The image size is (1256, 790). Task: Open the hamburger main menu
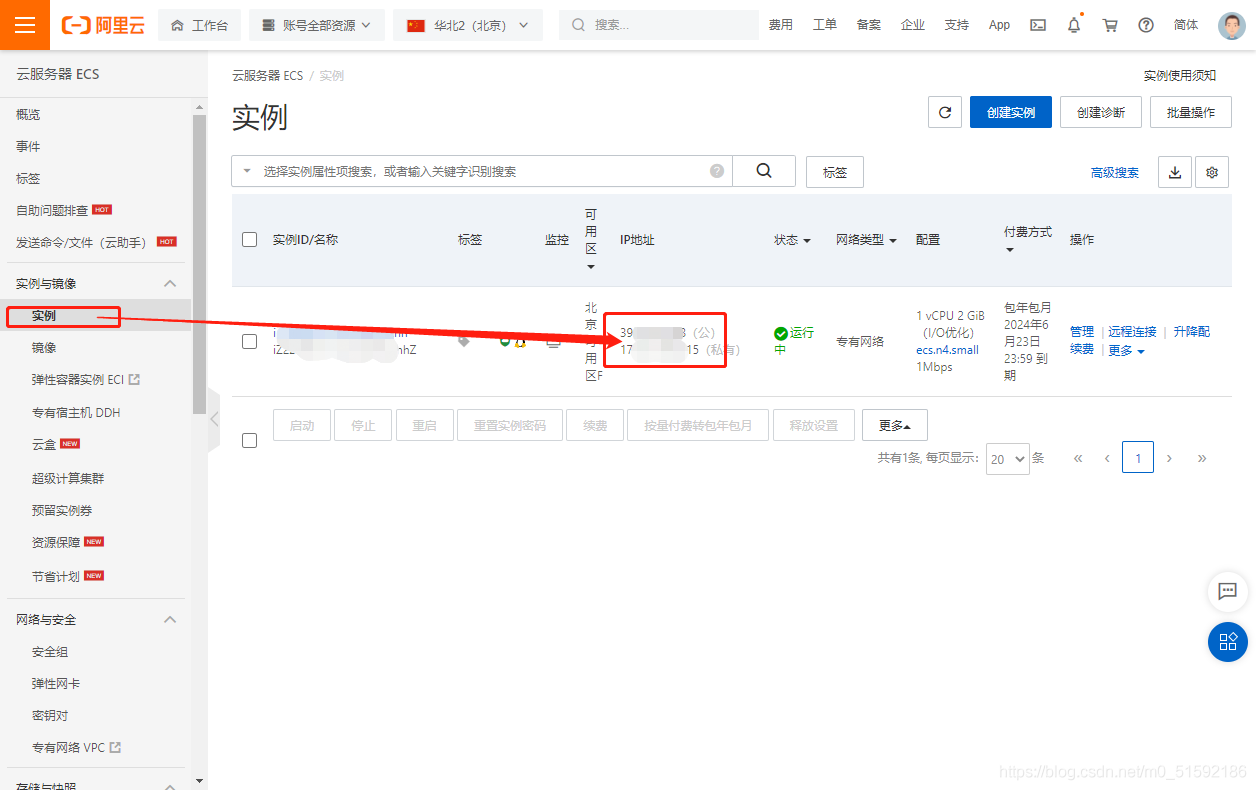(25, 25)
